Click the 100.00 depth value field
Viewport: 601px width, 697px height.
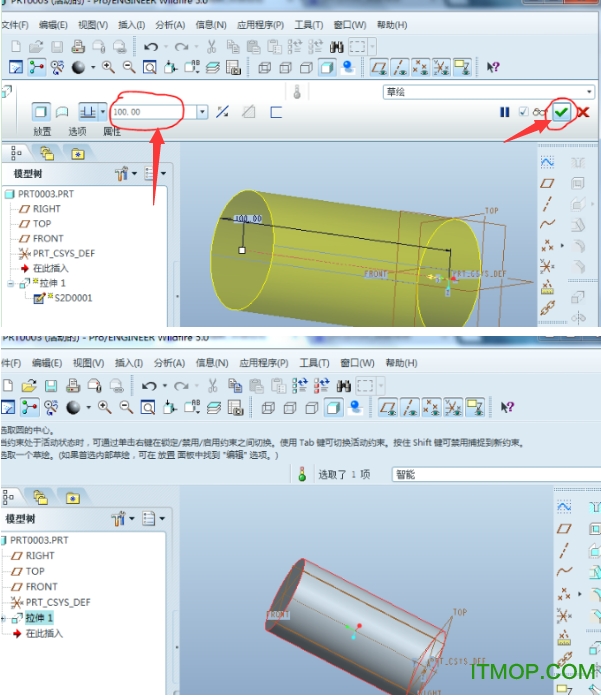pos(155,112)
